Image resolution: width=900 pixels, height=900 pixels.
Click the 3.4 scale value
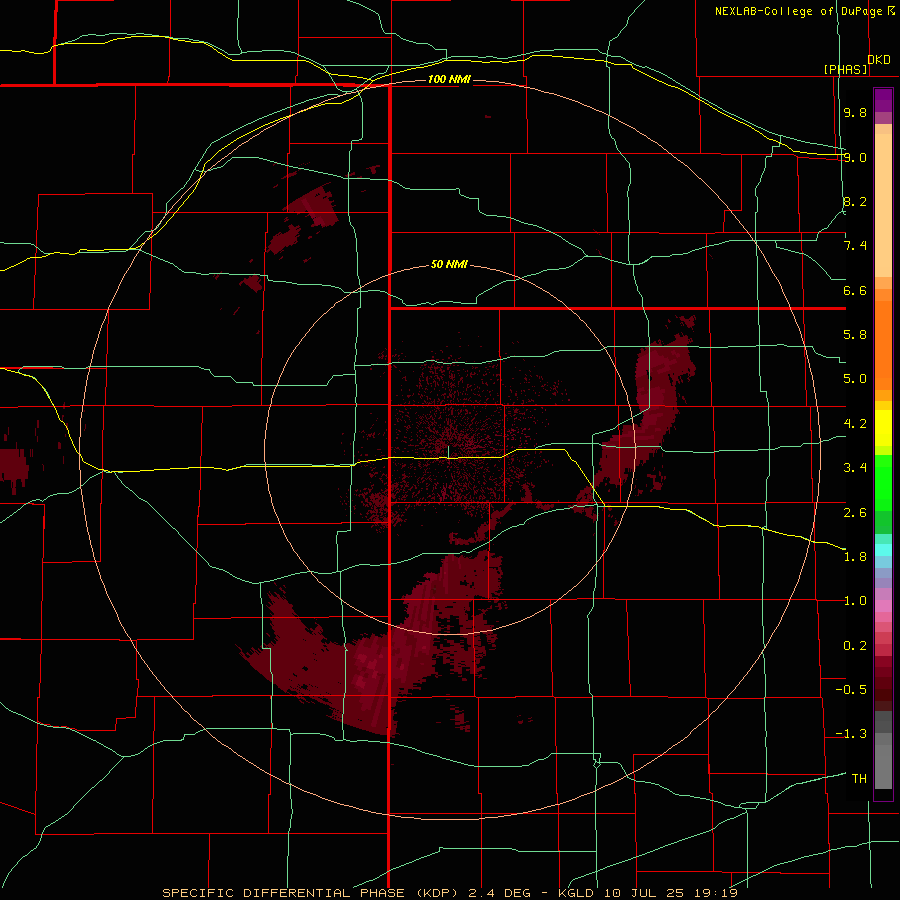(x=855, y=468)
